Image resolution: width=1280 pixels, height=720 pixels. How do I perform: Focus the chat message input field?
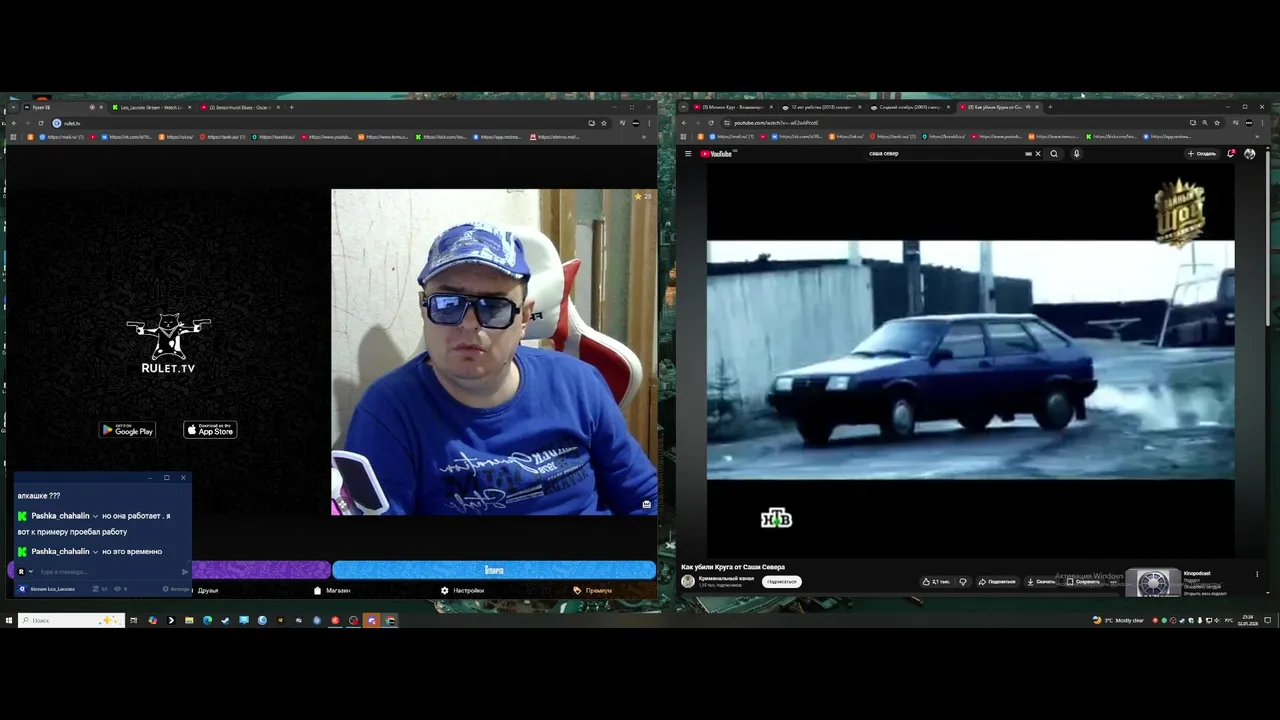(108, 572)
